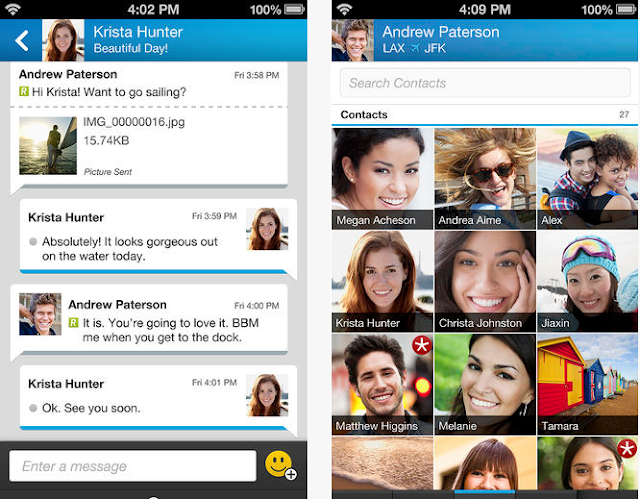Viewport: 640px width, 499px height.
Task: Tap battery icon in chat screen status bar
Action: (294, 9)
